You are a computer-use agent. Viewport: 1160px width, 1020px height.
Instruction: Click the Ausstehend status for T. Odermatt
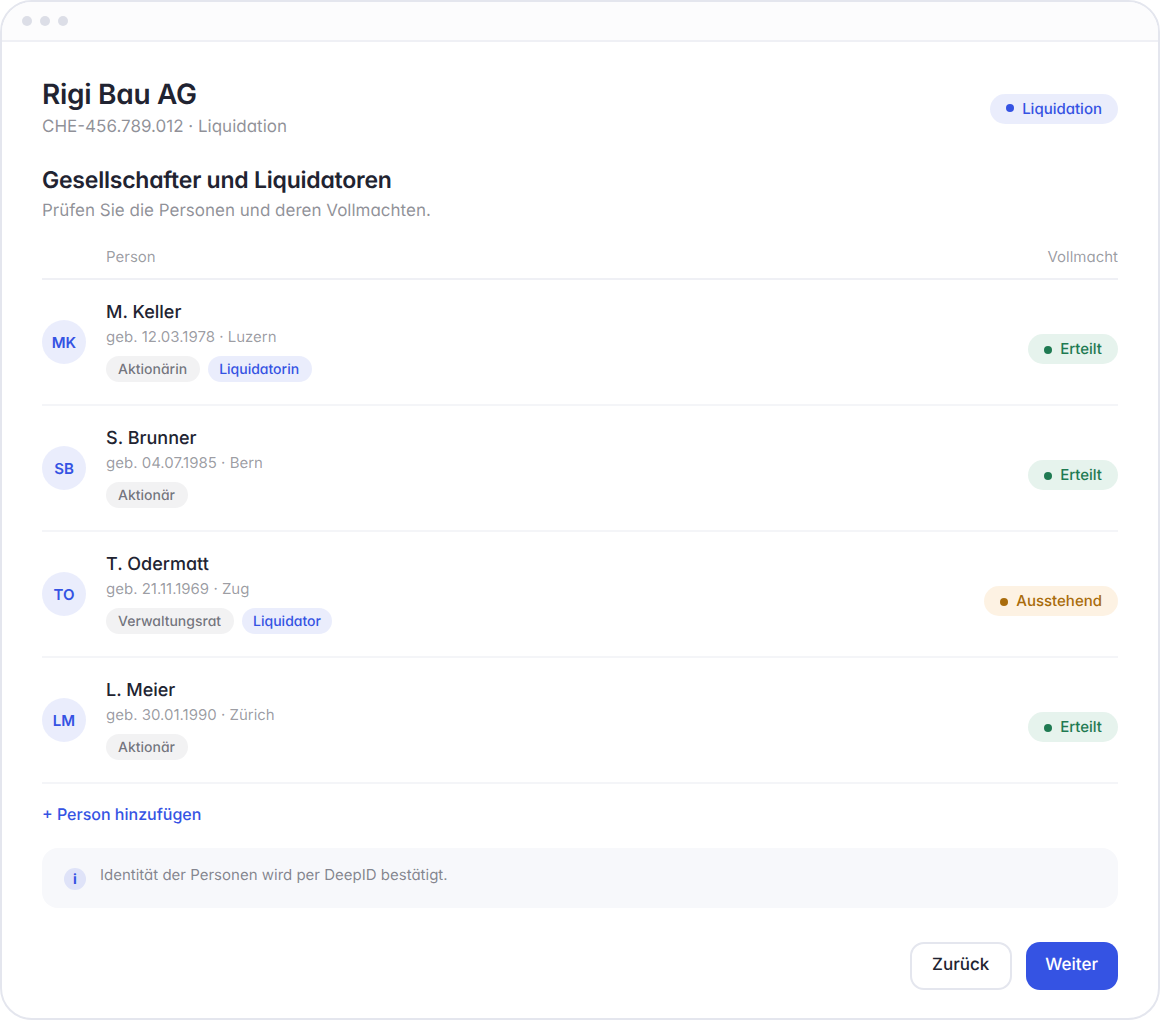point(1051,601)
